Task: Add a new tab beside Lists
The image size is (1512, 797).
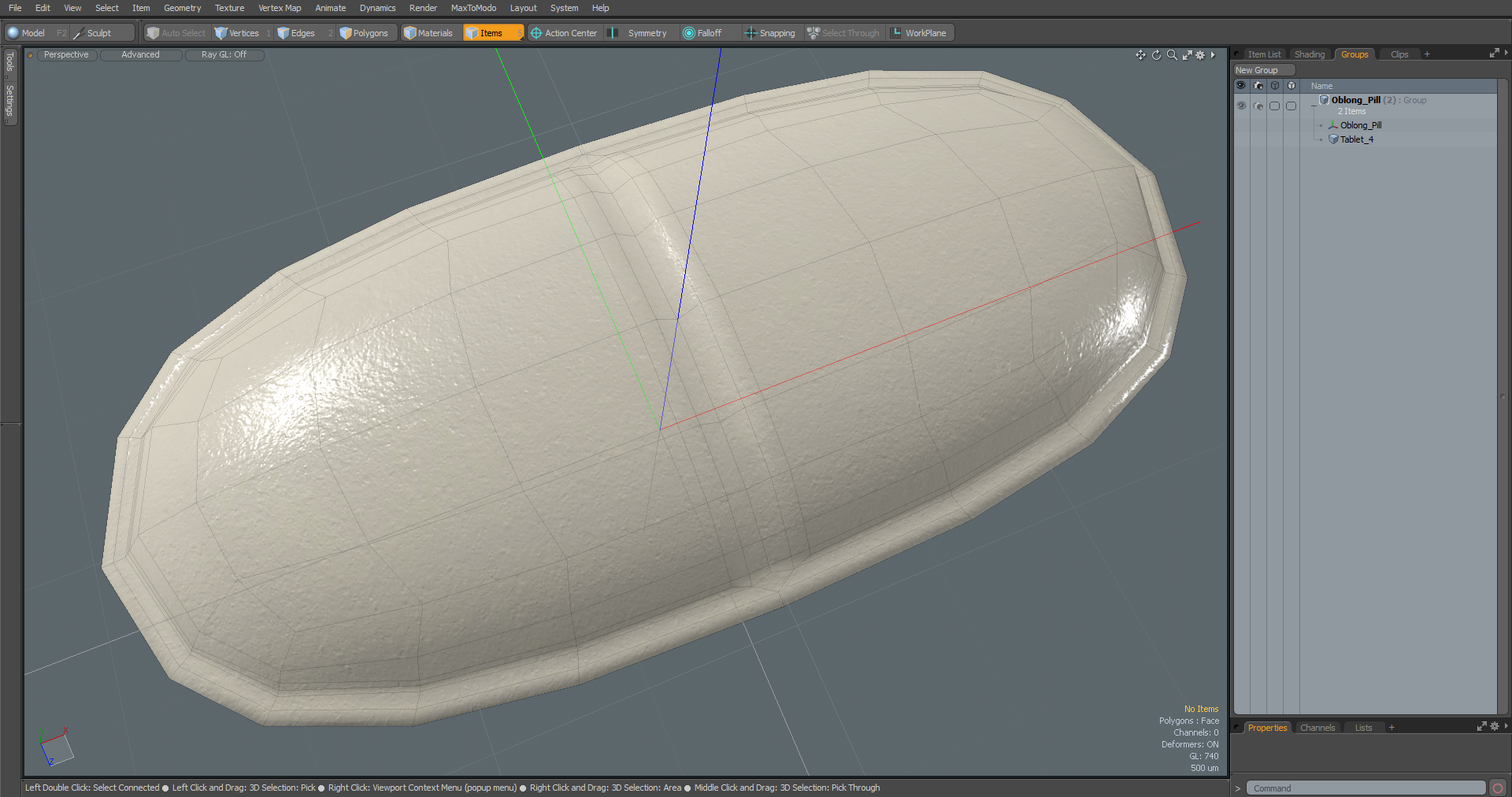Action: [1392, 728]
